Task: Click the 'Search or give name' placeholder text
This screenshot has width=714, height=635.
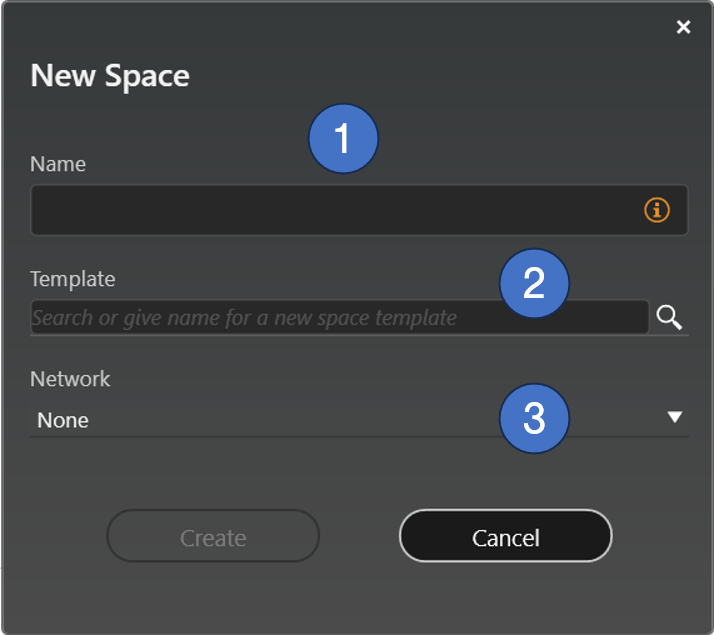Action: click(244, 318)
